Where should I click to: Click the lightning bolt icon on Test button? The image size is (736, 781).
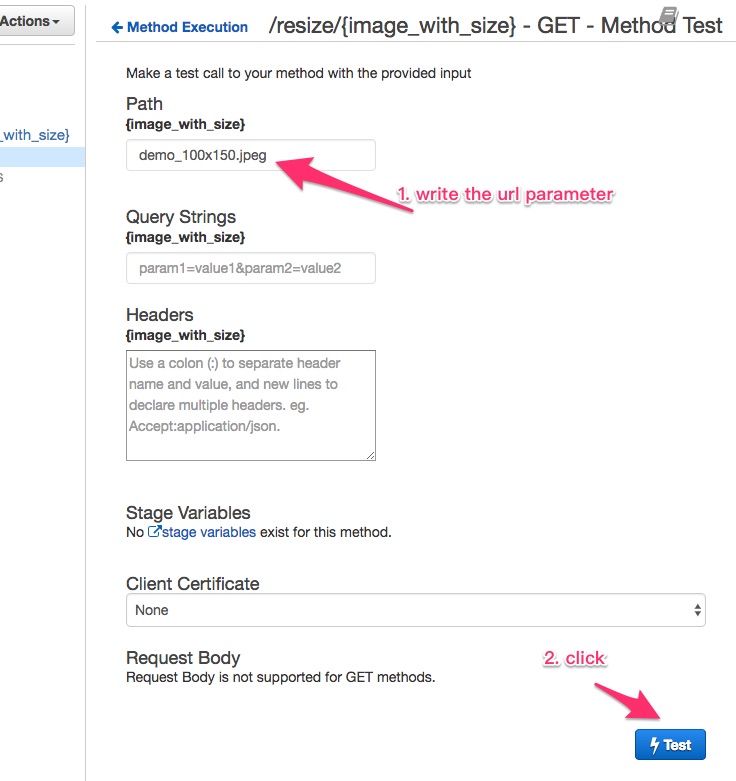coord(655,745)
